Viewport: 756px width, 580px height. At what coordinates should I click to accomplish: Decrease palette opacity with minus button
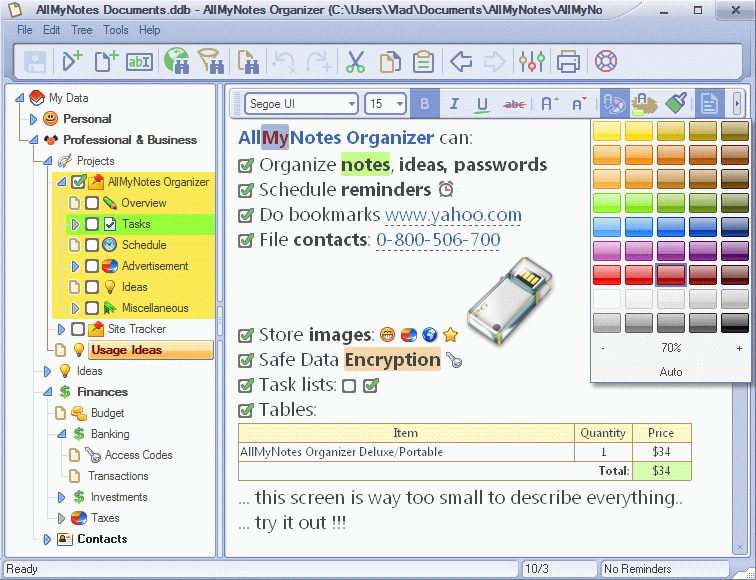tap(603, 348)
